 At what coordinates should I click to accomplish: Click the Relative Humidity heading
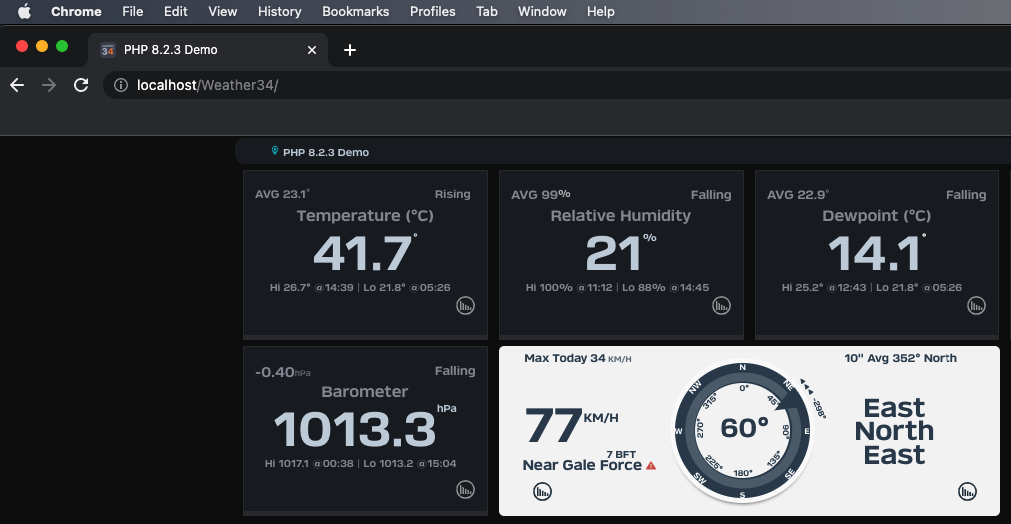pos(620,216)
